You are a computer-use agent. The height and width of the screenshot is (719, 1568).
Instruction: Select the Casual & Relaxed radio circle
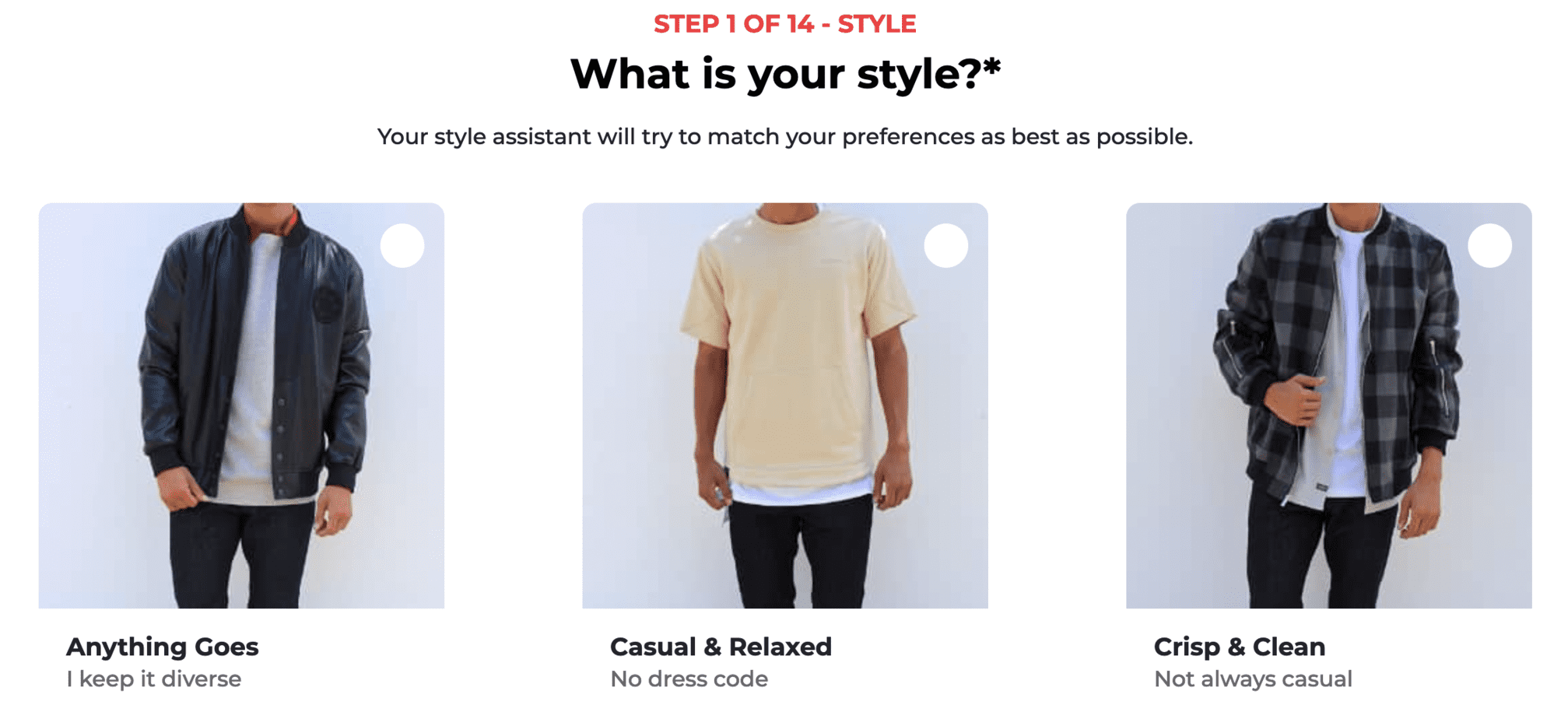click(x=945, y=246)
